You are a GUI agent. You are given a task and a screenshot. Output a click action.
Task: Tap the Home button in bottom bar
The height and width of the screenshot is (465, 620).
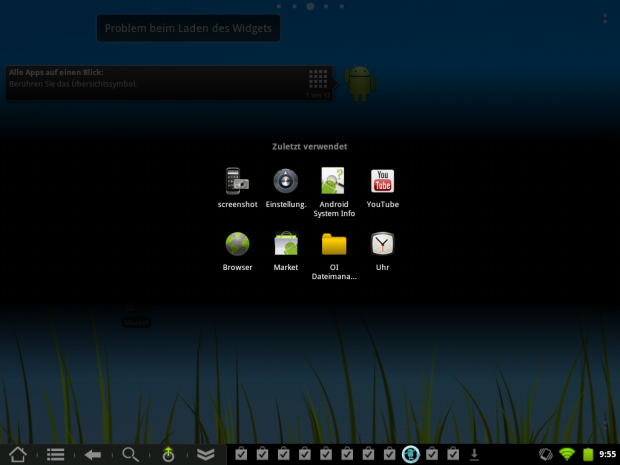[x=18, y=454]
